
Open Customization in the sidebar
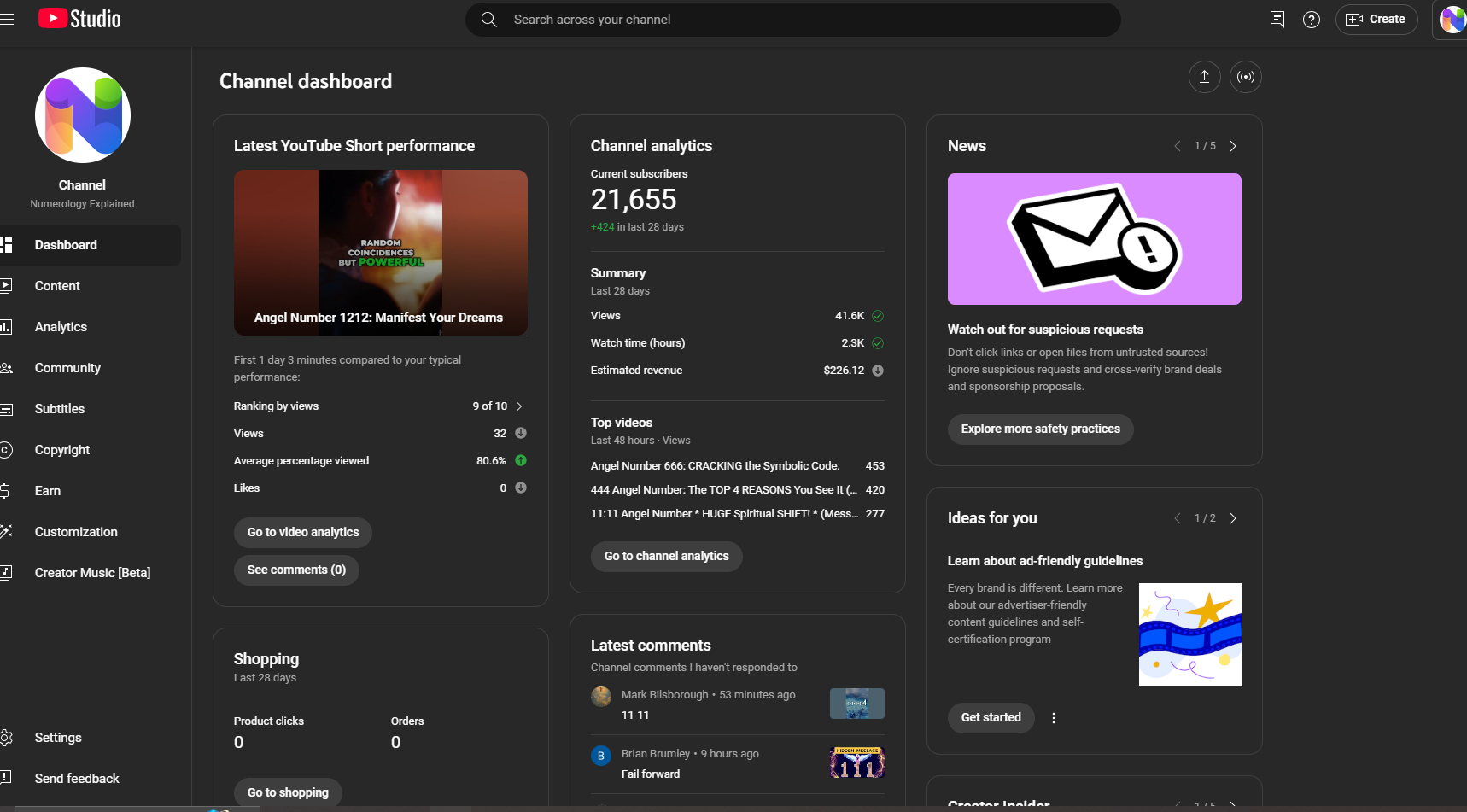click(x=90, y=532)
